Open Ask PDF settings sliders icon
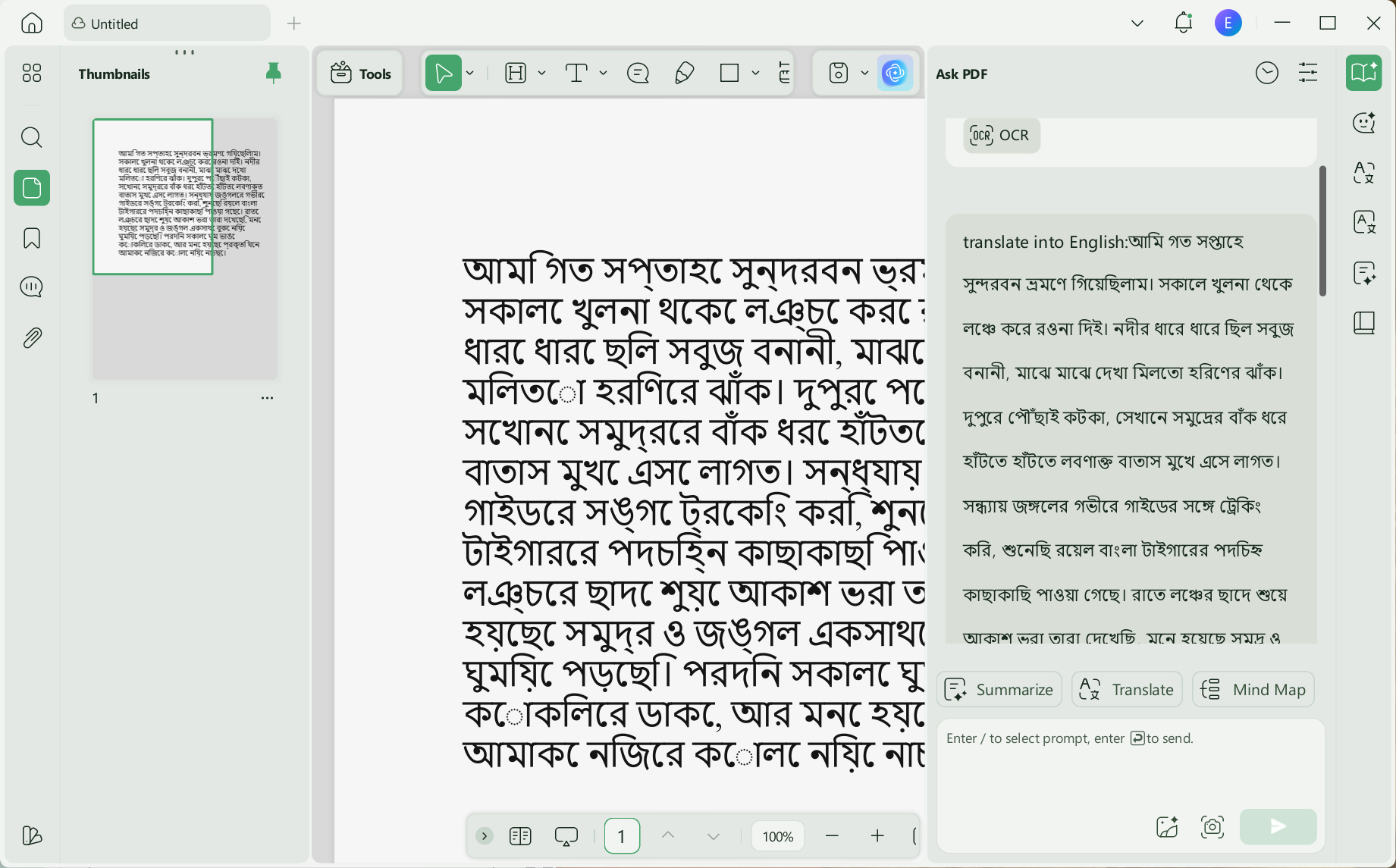 1308,73
